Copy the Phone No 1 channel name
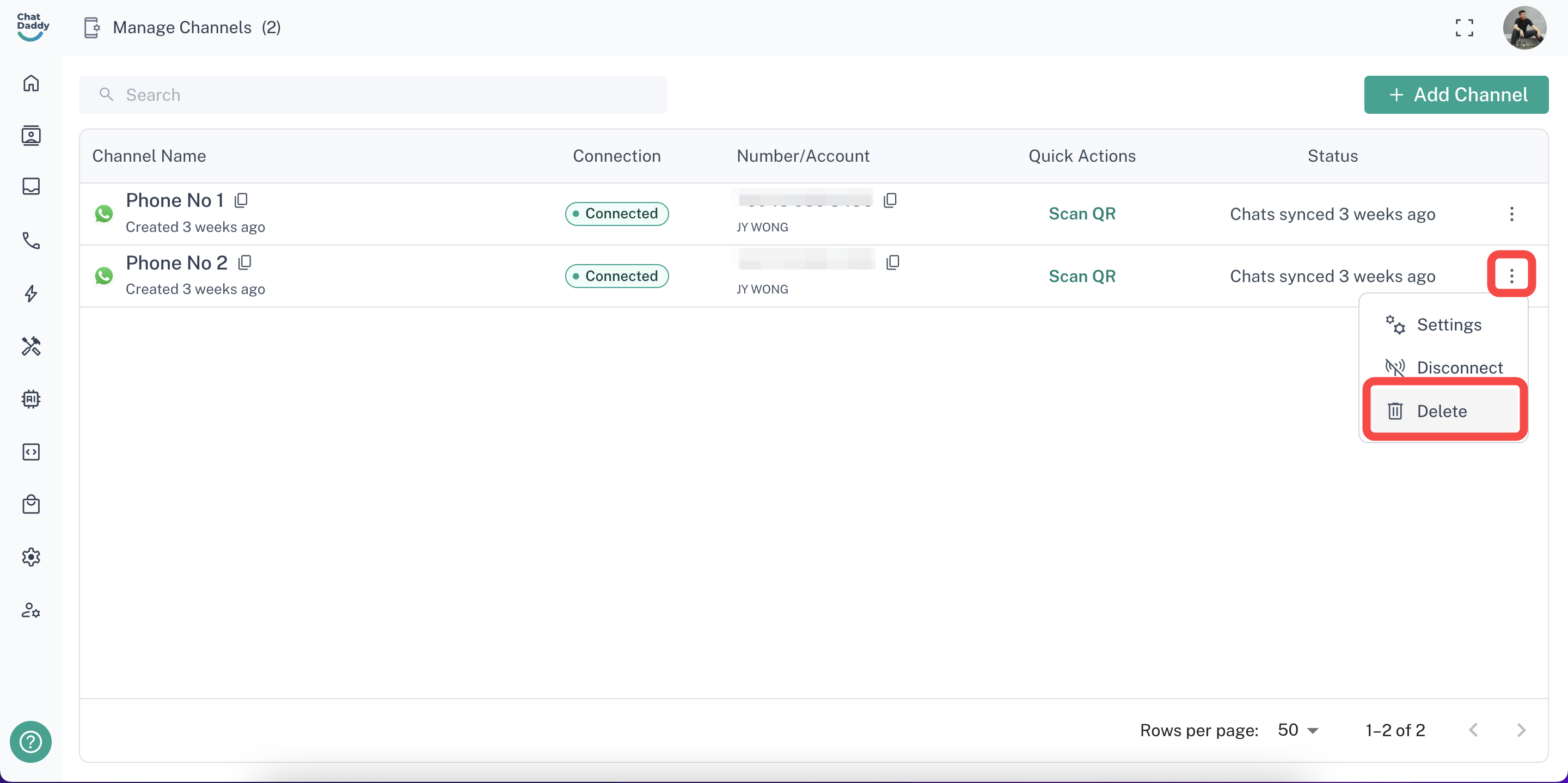This screenshot has height=783, width=1568. pos(241,200)
